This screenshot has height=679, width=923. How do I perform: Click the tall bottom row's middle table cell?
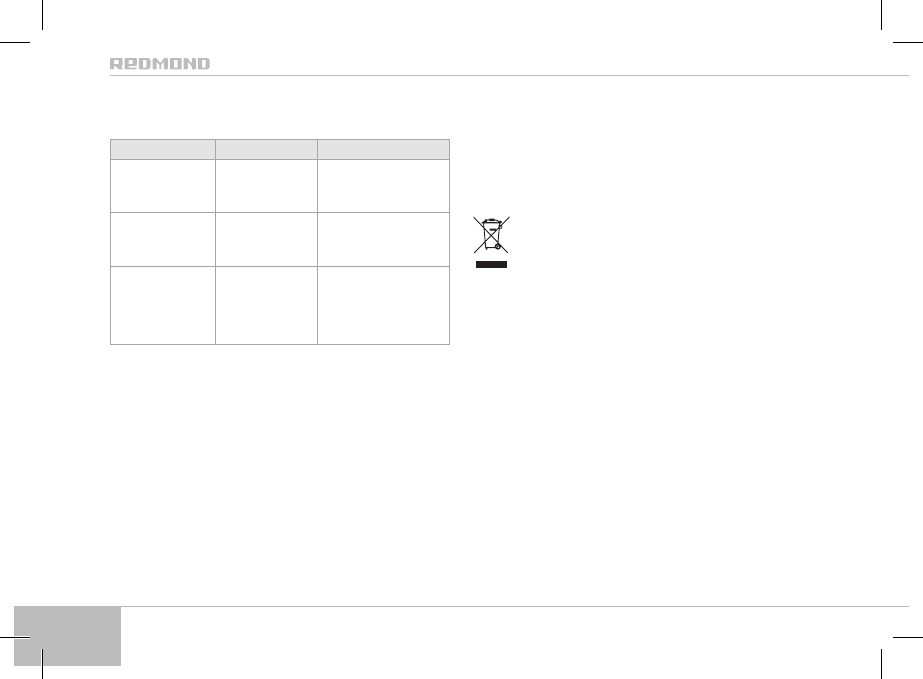coord(266,304)
